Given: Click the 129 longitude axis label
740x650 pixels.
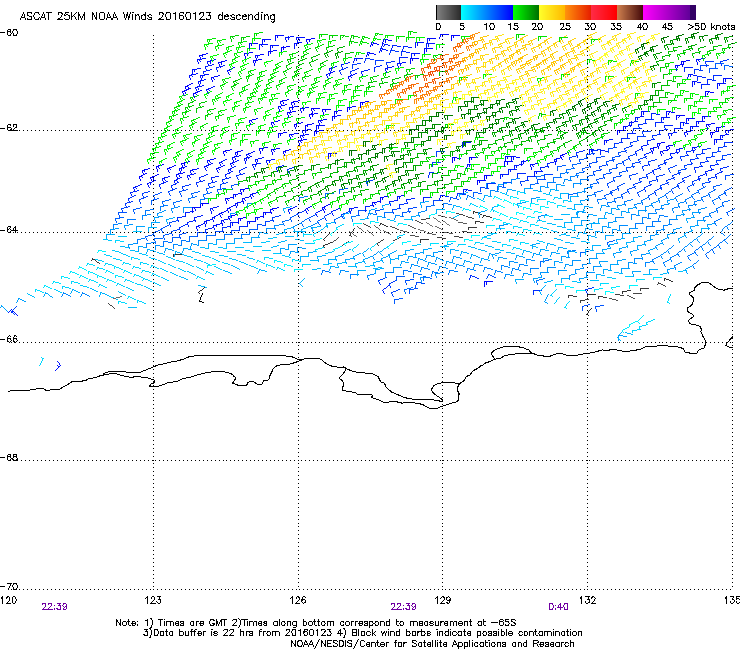Looking at the screenshot, I should (x=443, y=600).
